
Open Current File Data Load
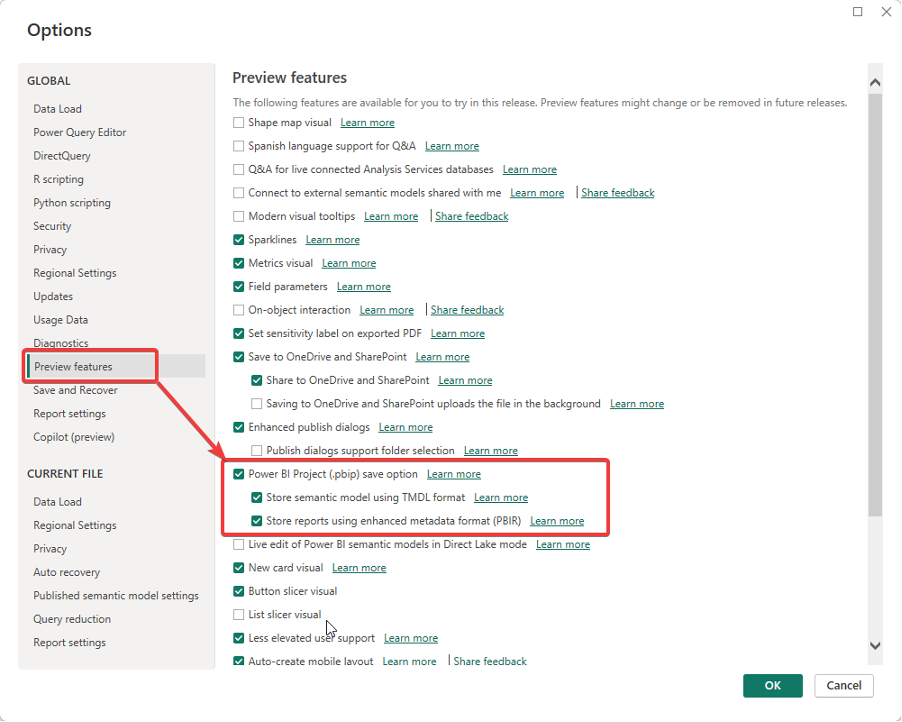click(x=58, y=502)
